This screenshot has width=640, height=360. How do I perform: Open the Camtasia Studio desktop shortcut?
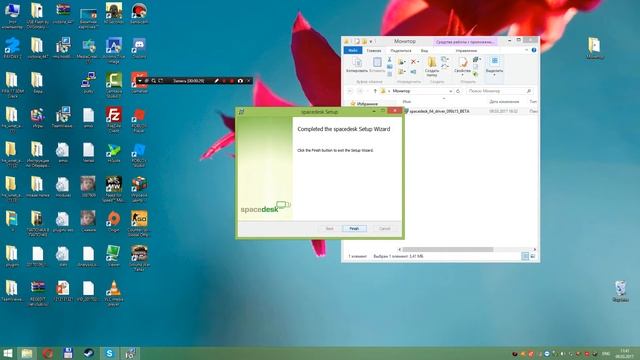tap(113, 84)
